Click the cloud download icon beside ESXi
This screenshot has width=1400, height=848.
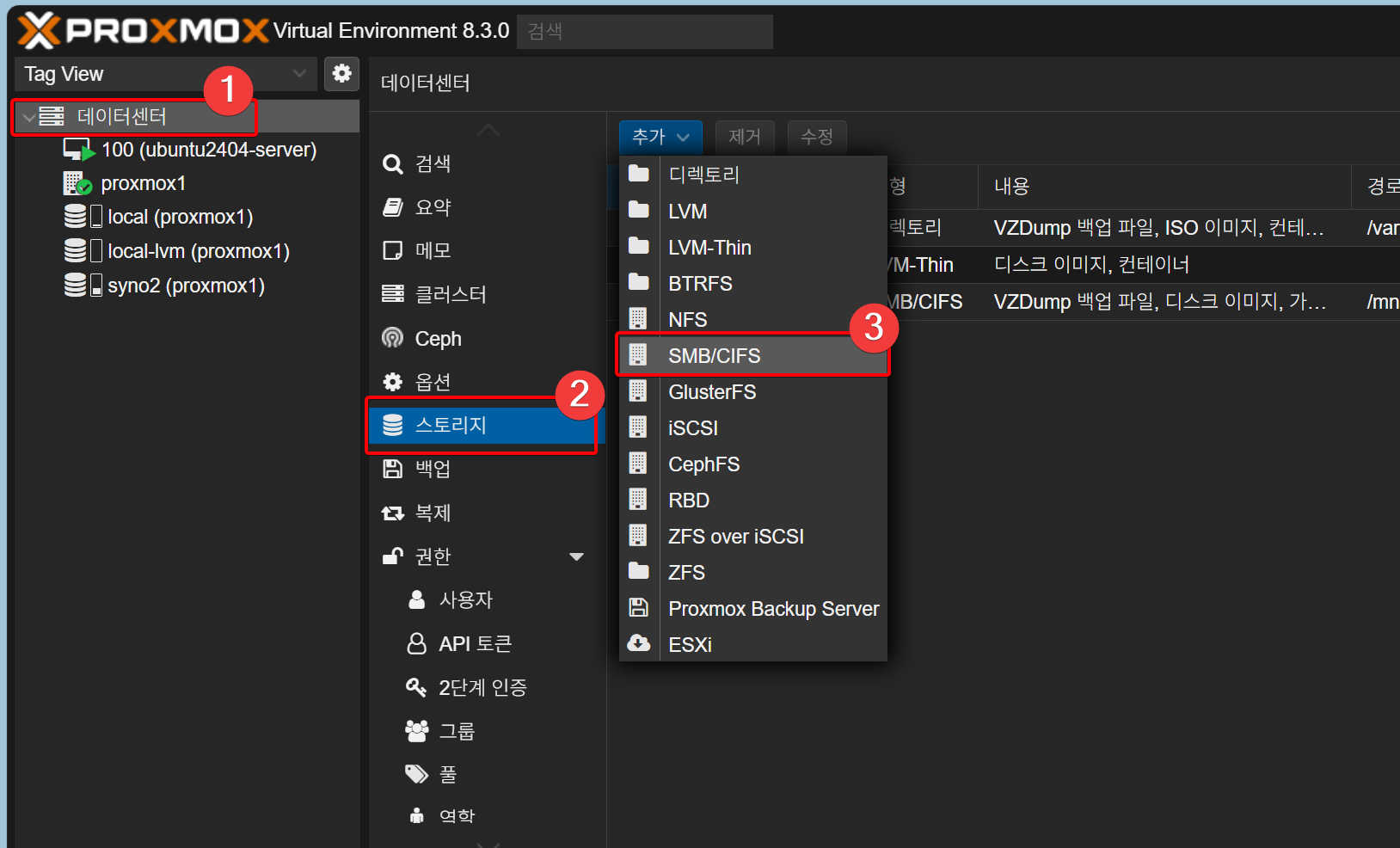pyautogui.click(x=639, y=643)
